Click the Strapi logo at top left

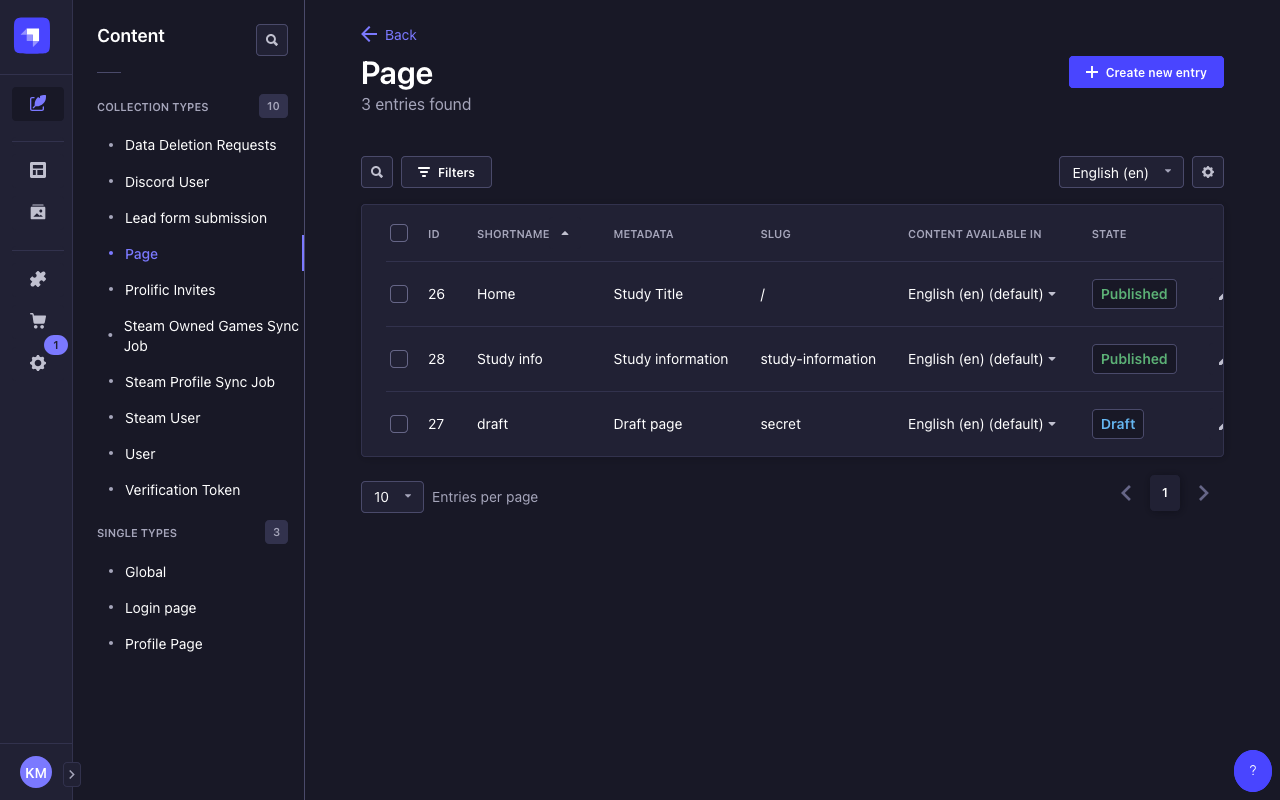(x=31, y=35)
